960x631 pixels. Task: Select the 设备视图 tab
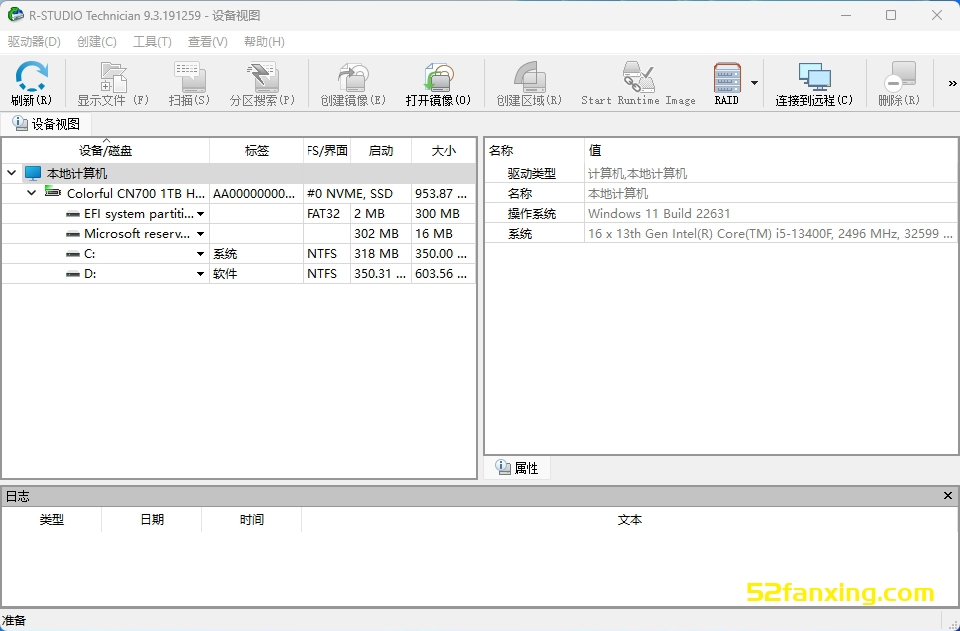tap(47, 124)
